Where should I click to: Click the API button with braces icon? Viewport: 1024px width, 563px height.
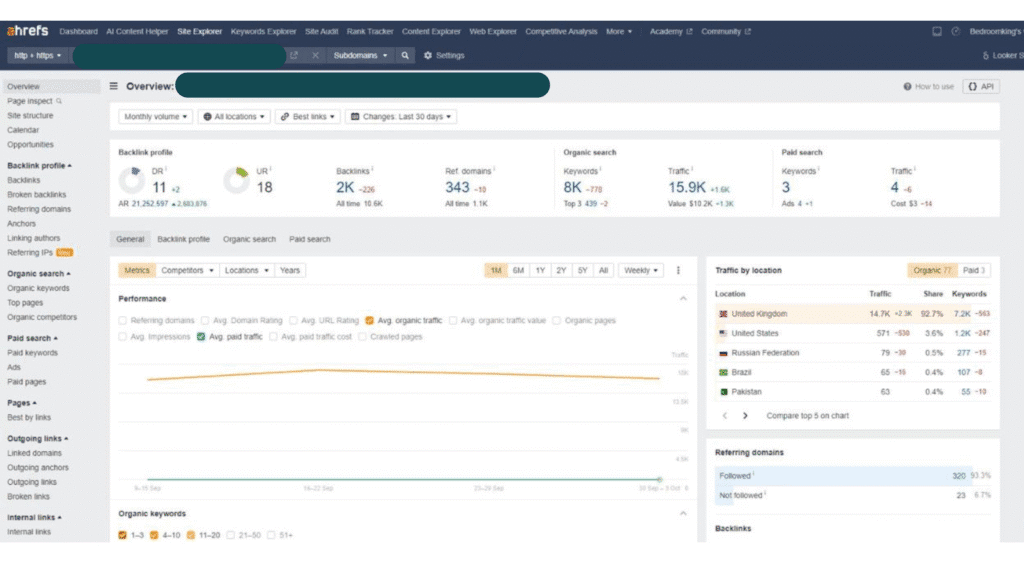981,86
